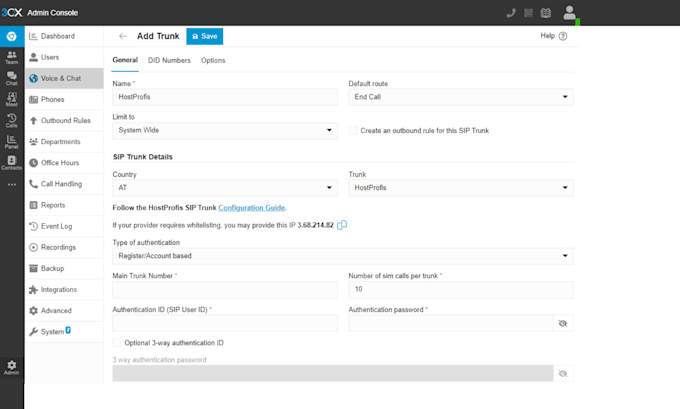The height and width of the screenshot is (409, 680).
Task: Enable Create an outbound rule checkbox
Action: click(353, 131)
